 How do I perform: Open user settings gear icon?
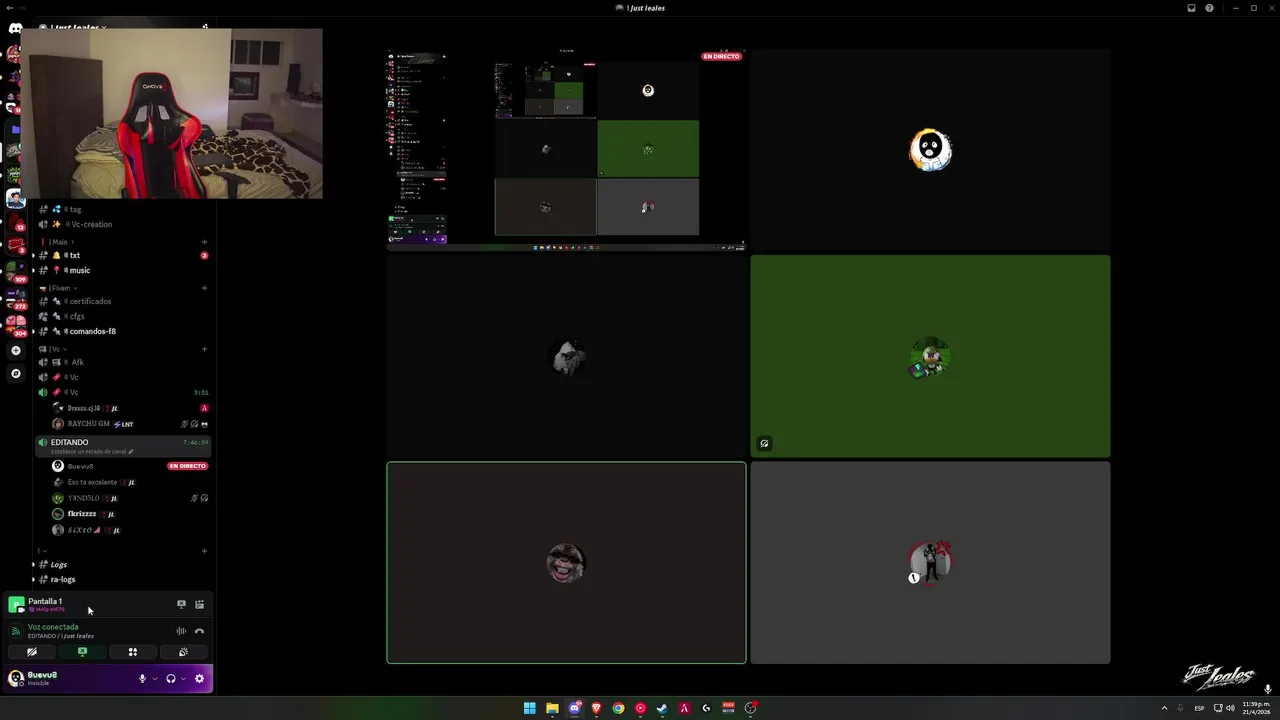(199, 679)
